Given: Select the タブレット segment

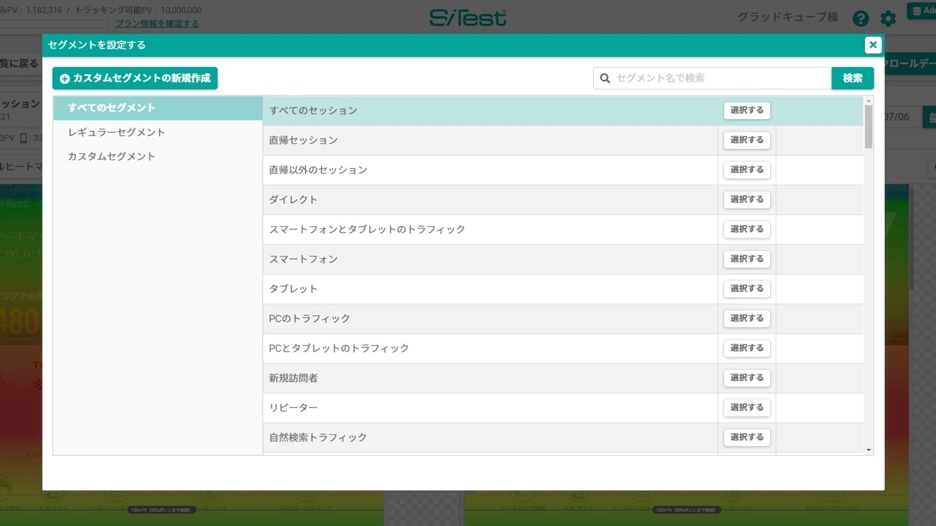Looking at the screenshot, I should point(746,289).
